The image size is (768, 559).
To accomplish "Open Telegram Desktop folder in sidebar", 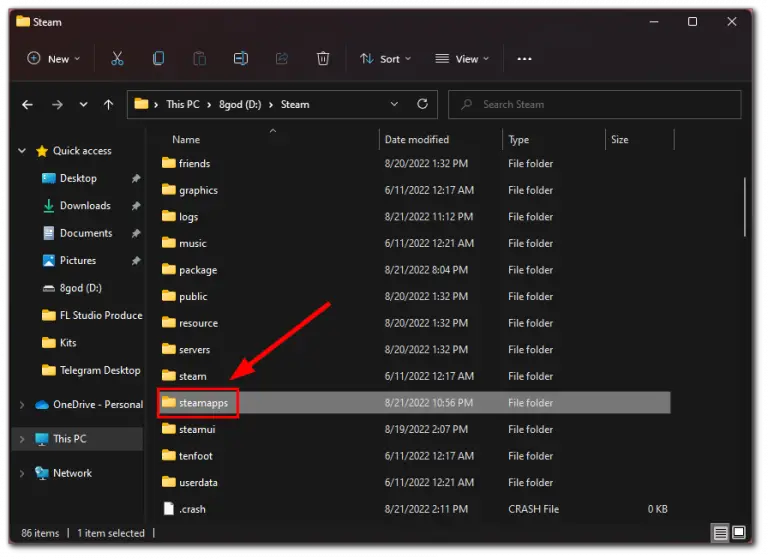I will coord(91,370).
